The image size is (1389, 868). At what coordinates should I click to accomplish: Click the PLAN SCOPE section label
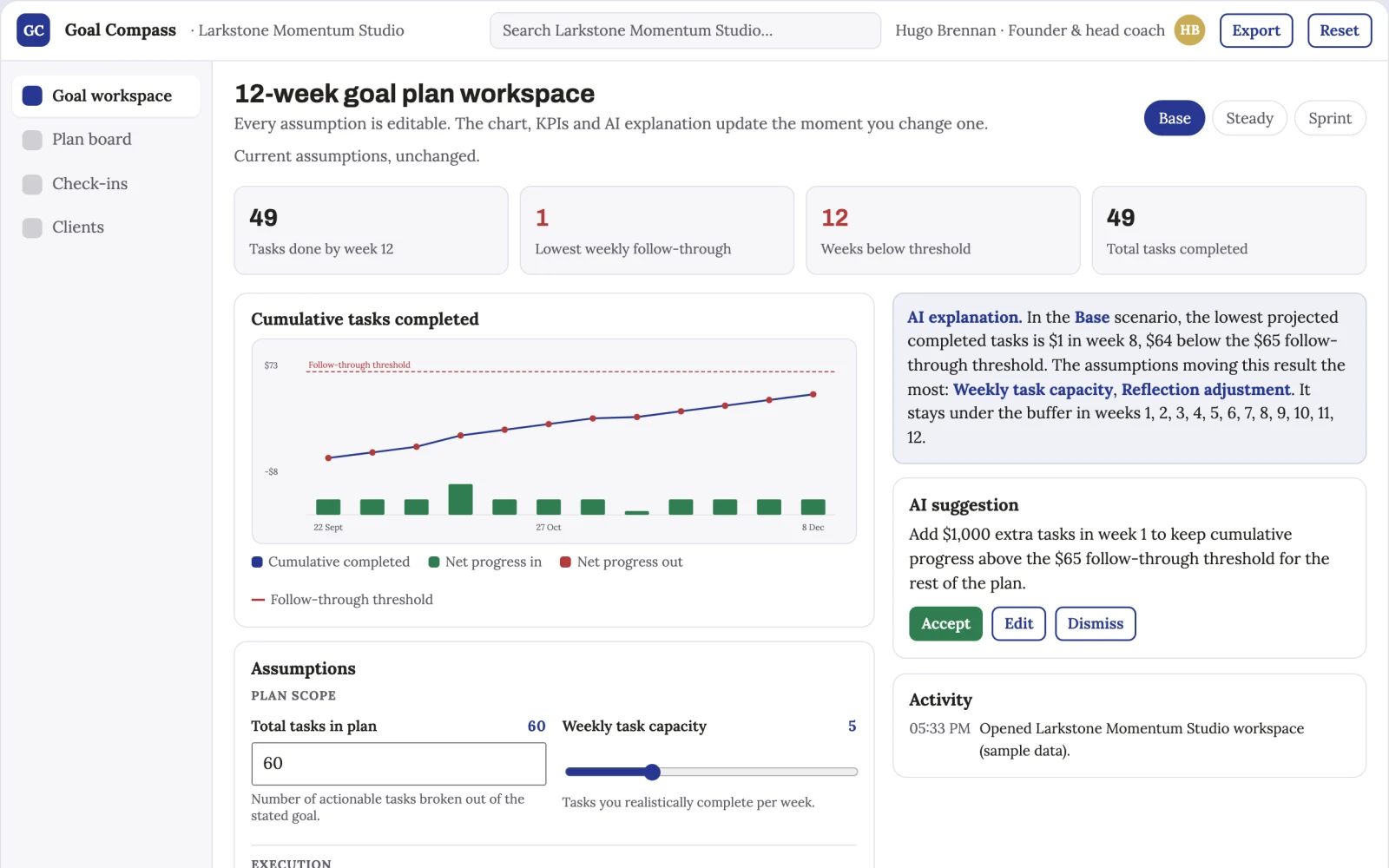(293, 695)
